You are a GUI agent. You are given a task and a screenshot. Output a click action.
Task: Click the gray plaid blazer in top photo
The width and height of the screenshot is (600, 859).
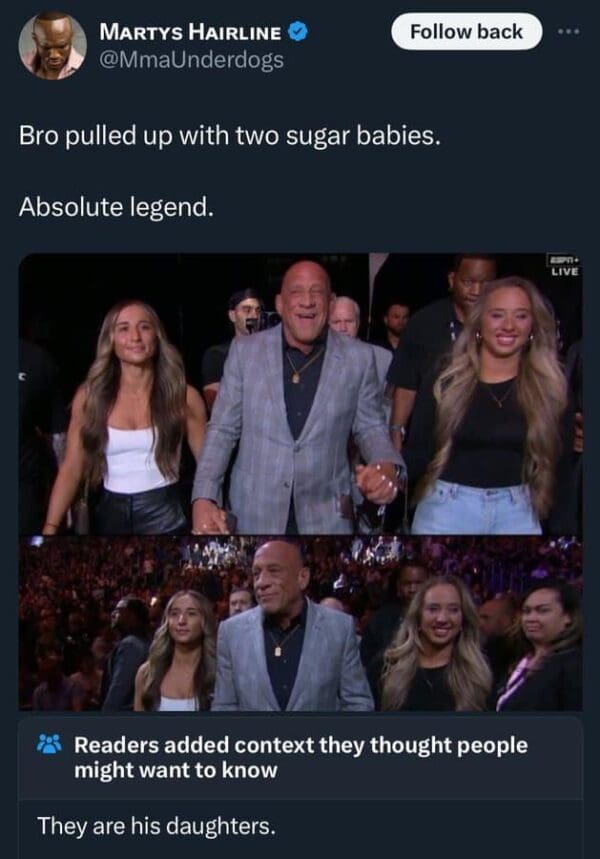tap(295, 429)
